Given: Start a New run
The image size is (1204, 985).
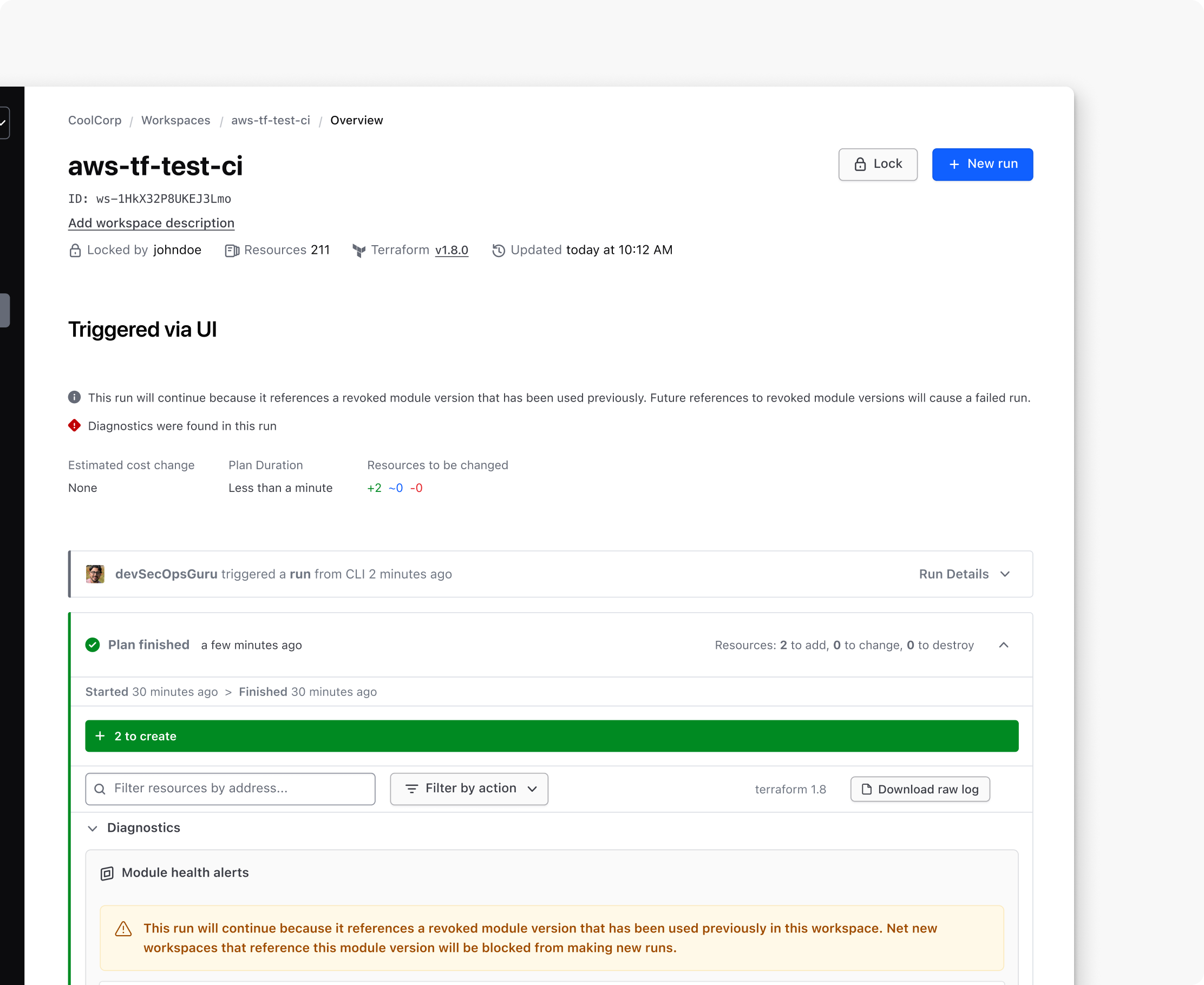Looking at the screenshot, I should (x=983, y=165).
